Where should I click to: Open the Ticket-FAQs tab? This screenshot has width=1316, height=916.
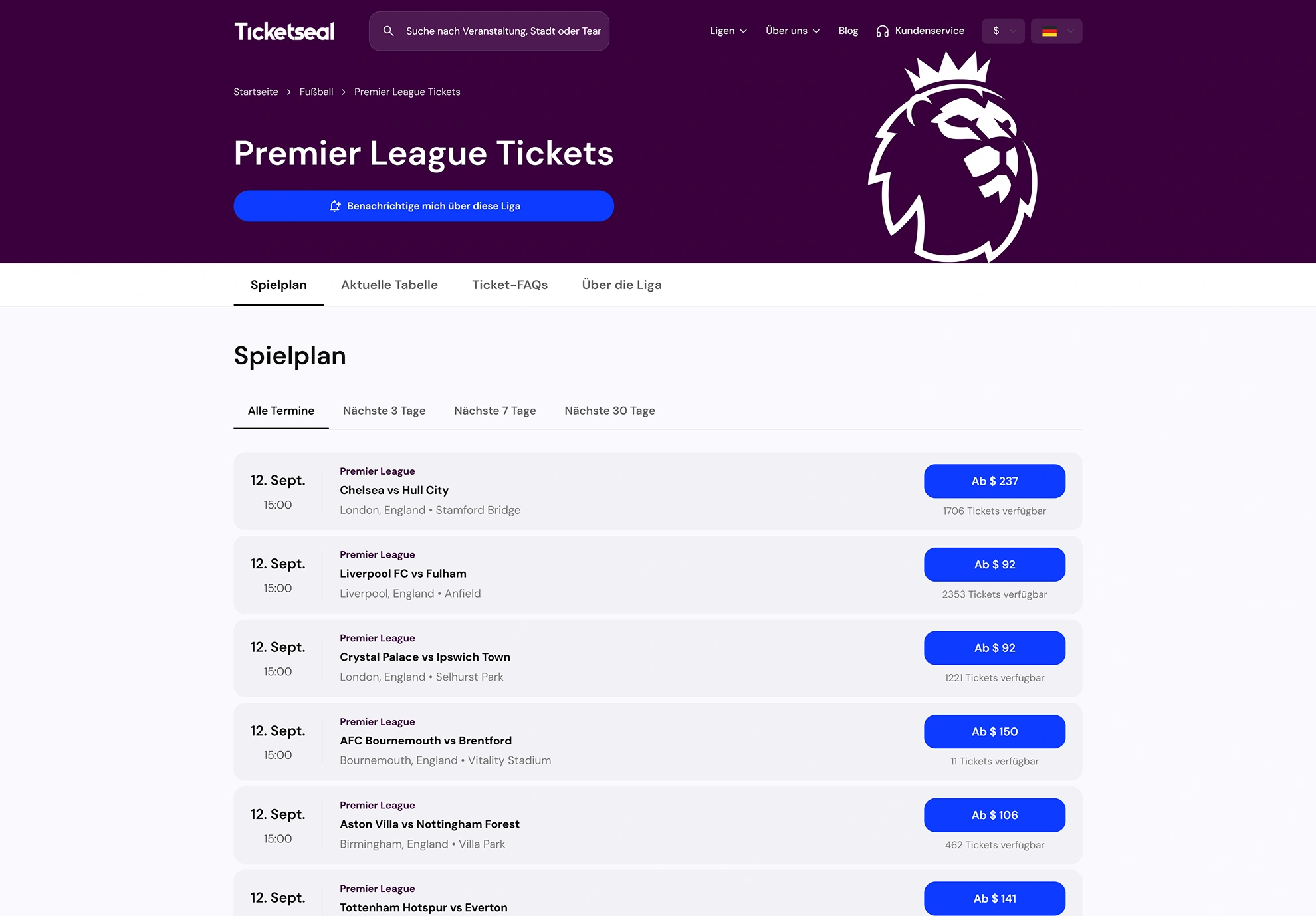(510, 285)
